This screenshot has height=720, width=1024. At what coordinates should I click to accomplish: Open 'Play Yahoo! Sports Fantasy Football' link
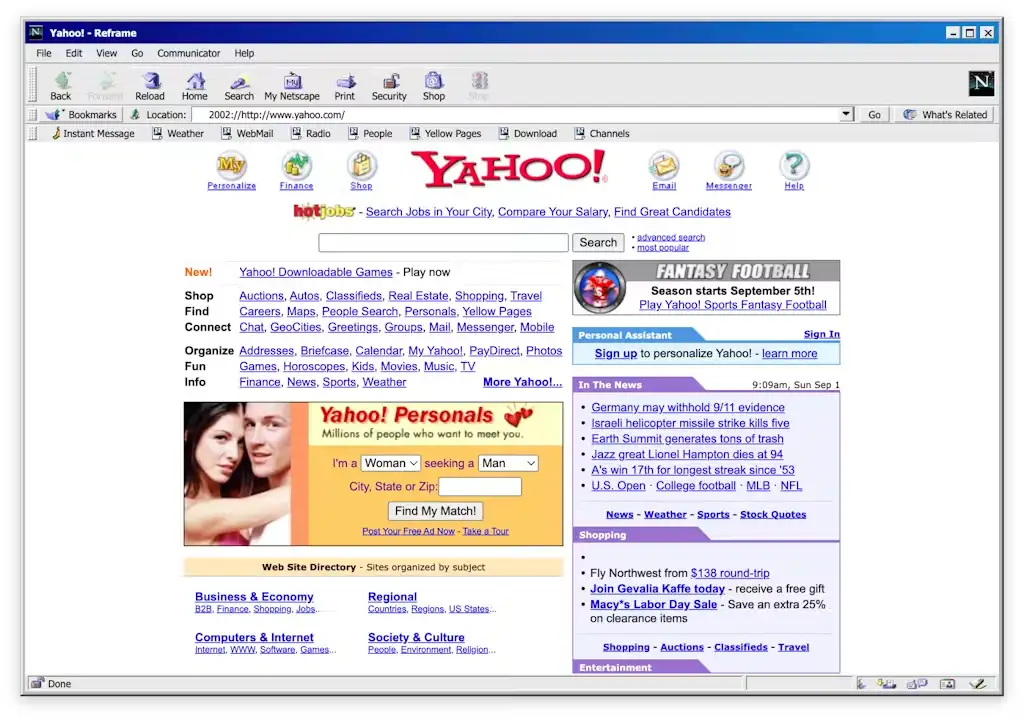(733, 304)
